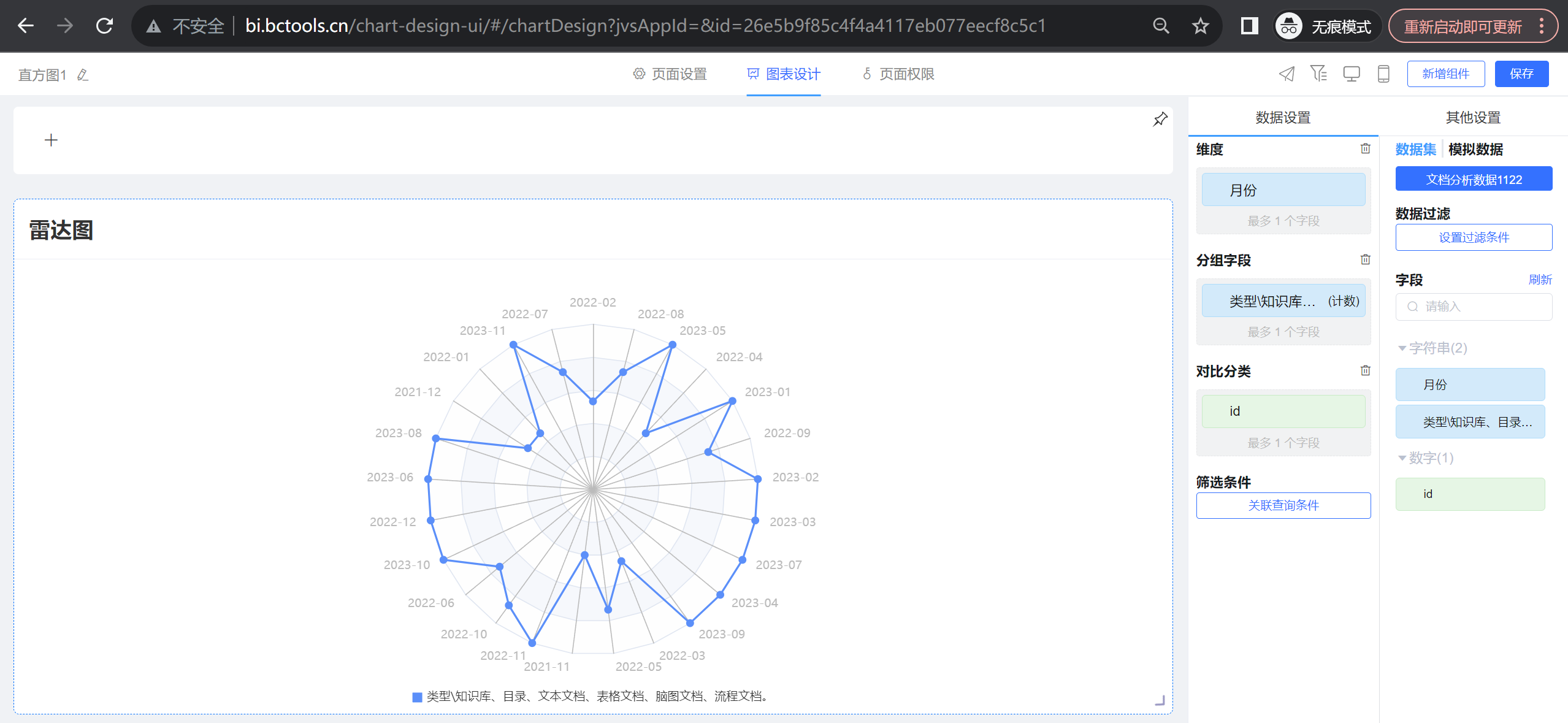Switch to the 其他设置 tab

[x=1472, y=117]
